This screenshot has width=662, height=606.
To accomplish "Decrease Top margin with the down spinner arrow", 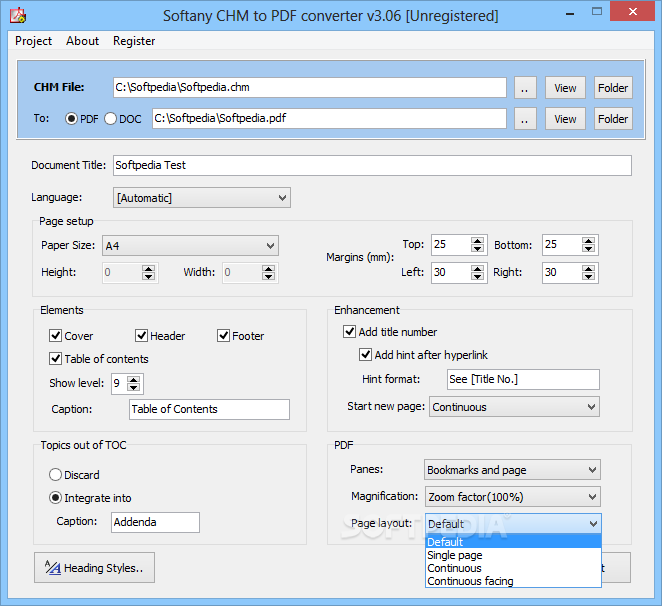I will (477, 249).
